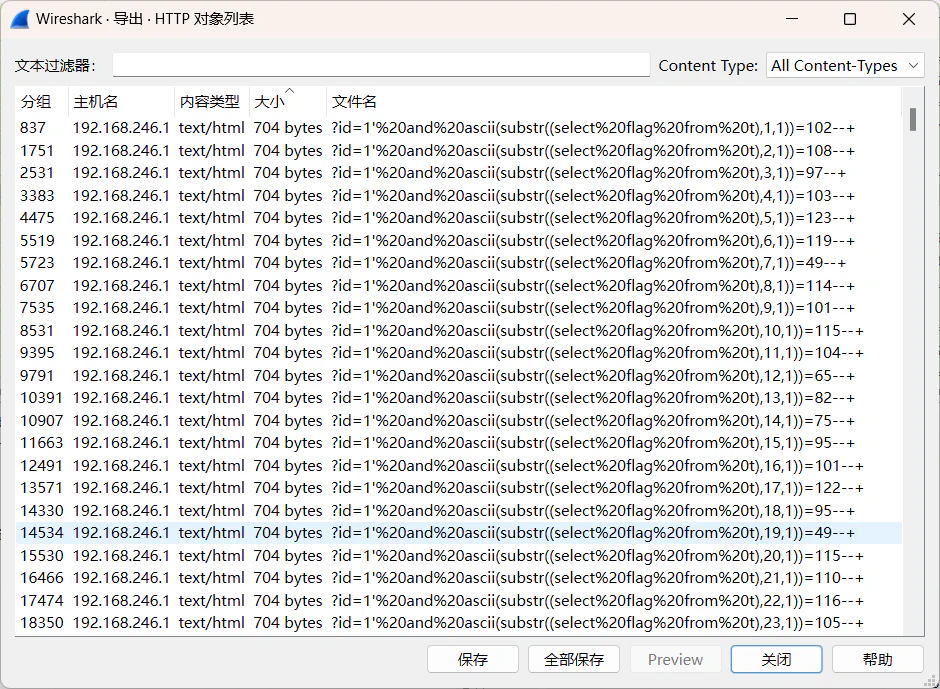Select packet 11663 row
This screenshot has width=940, height=689.
pos(459,443)
